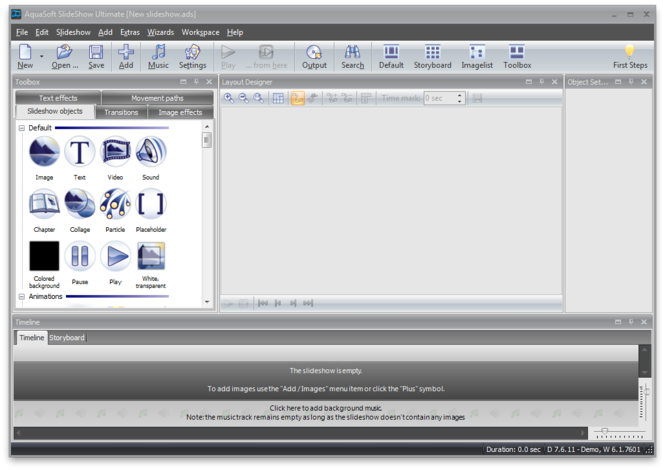The image size is (665, 470).
Task: Select the Timeline tab
Action: (32, 338)
